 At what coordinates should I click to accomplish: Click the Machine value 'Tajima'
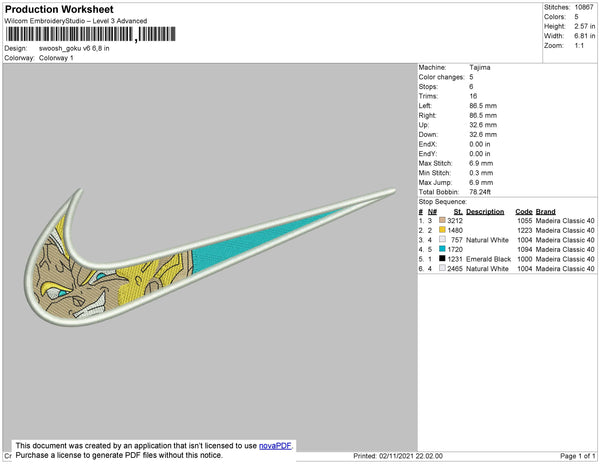coord(480,67)
